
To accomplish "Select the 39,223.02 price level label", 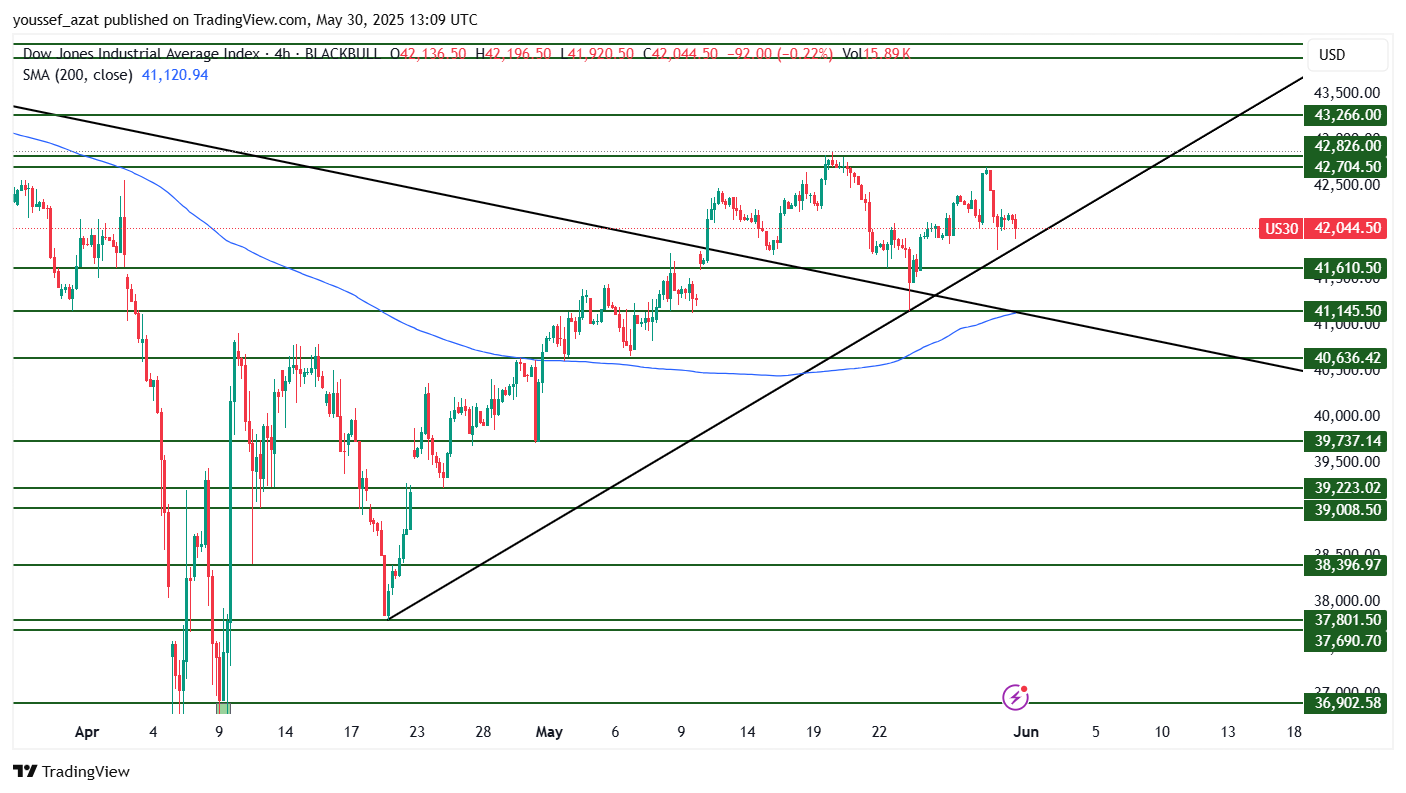I will (1346, 488).
